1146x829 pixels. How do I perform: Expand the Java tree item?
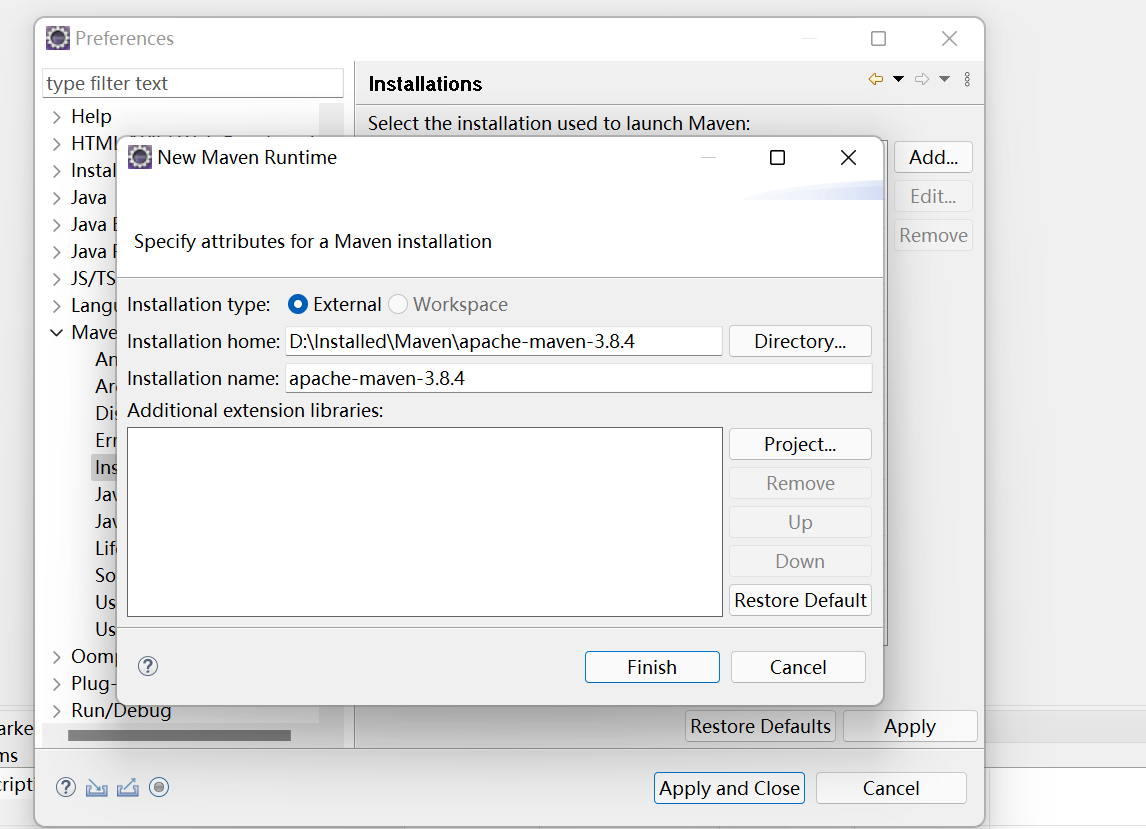click(x=57, y=197)
